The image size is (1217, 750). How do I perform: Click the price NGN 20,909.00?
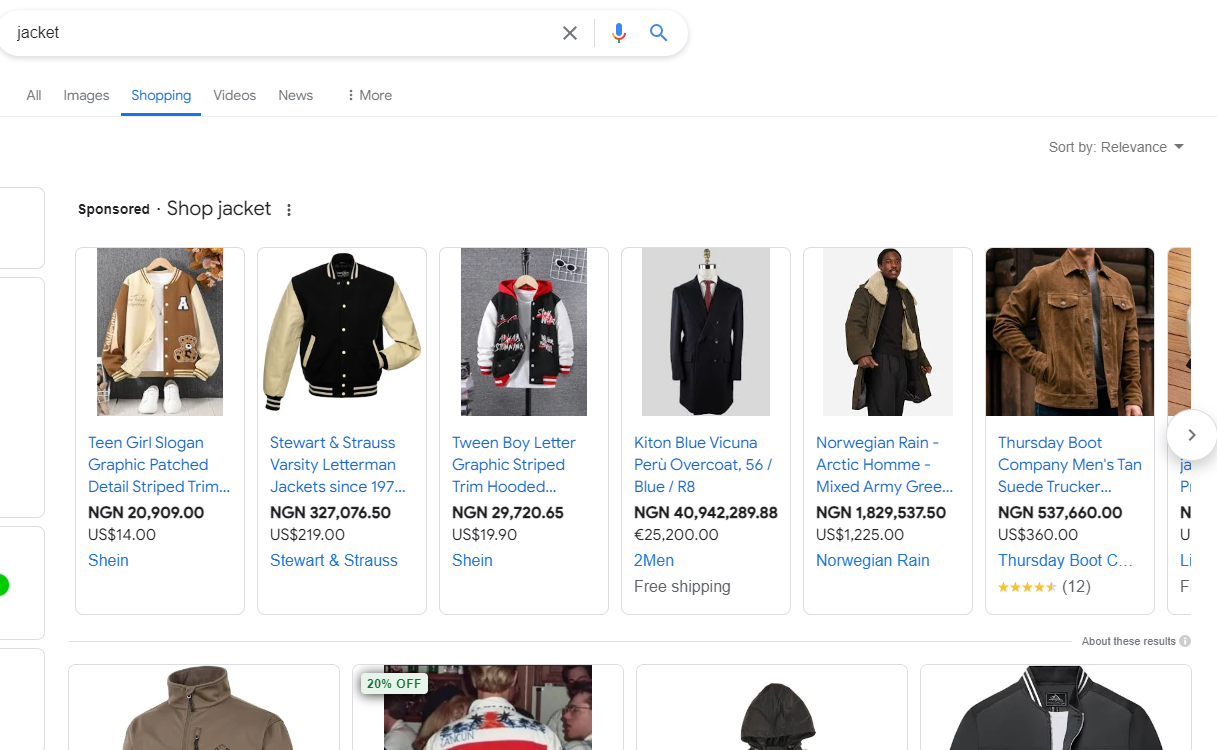pos(146,513)
